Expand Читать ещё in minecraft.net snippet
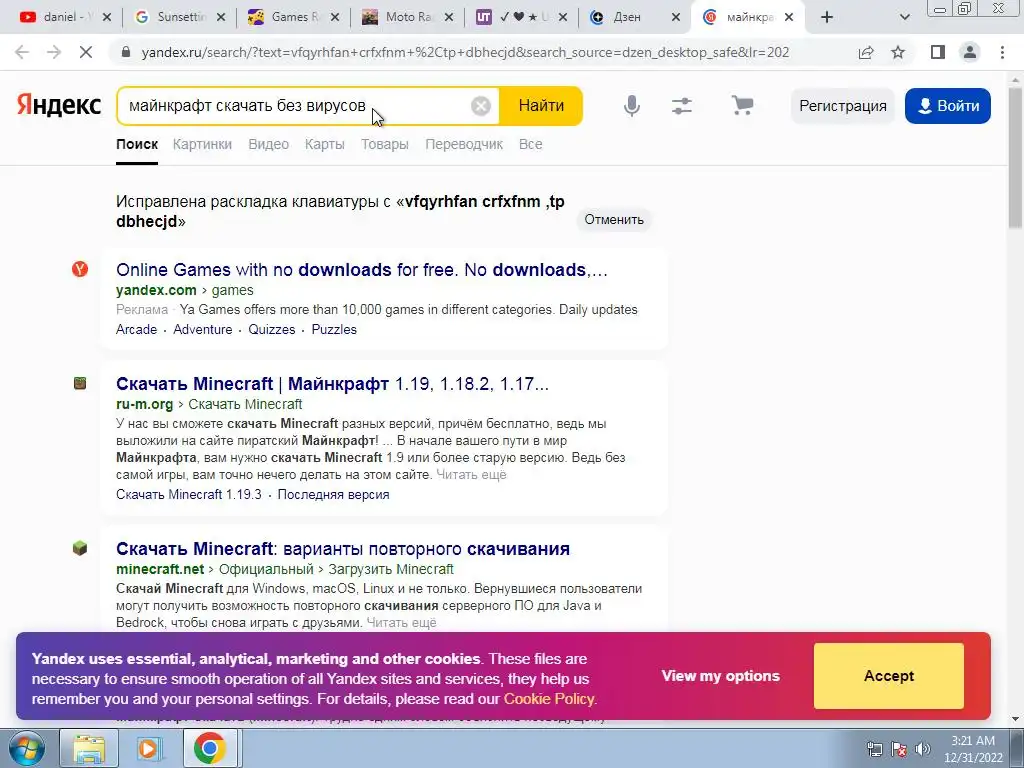Image resolution: width=1024 pixels, height=768 pixels. 401,622
